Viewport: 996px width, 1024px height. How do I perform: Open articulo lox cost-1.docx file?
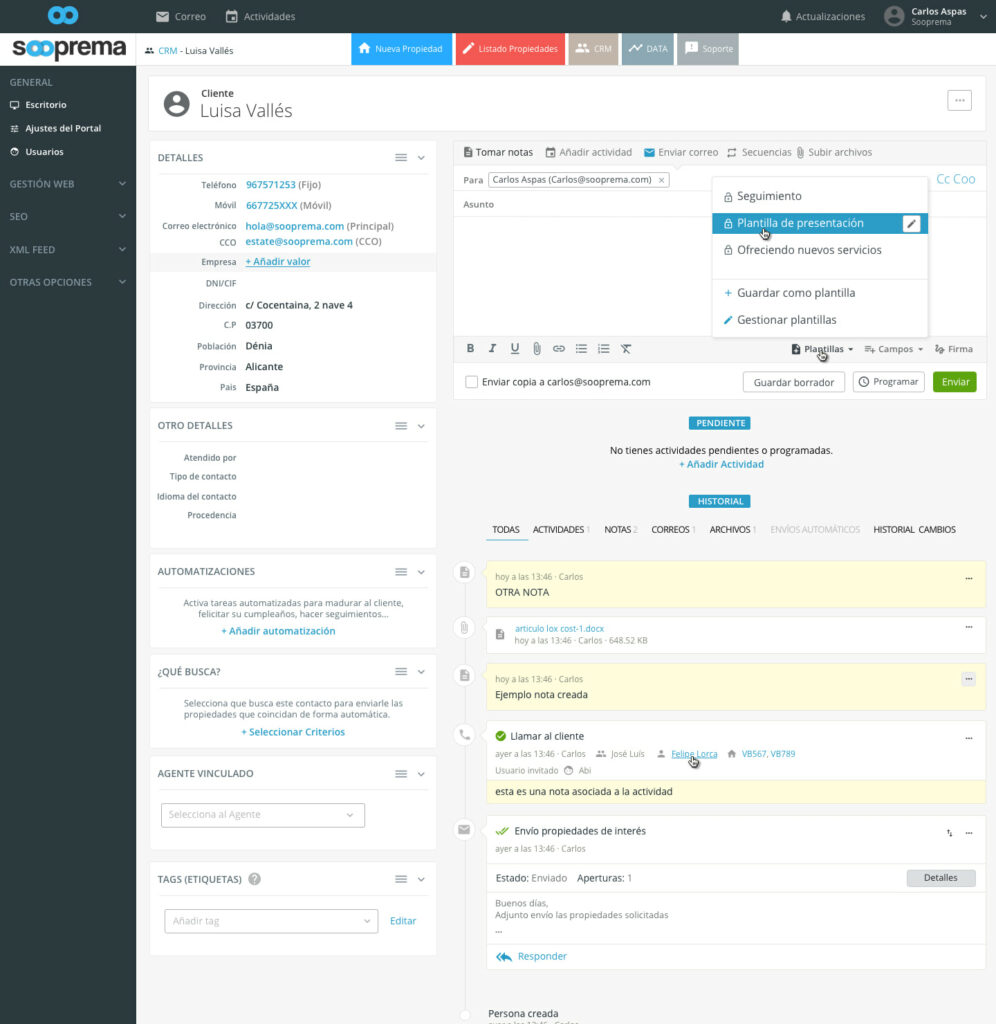coord(559,628)
